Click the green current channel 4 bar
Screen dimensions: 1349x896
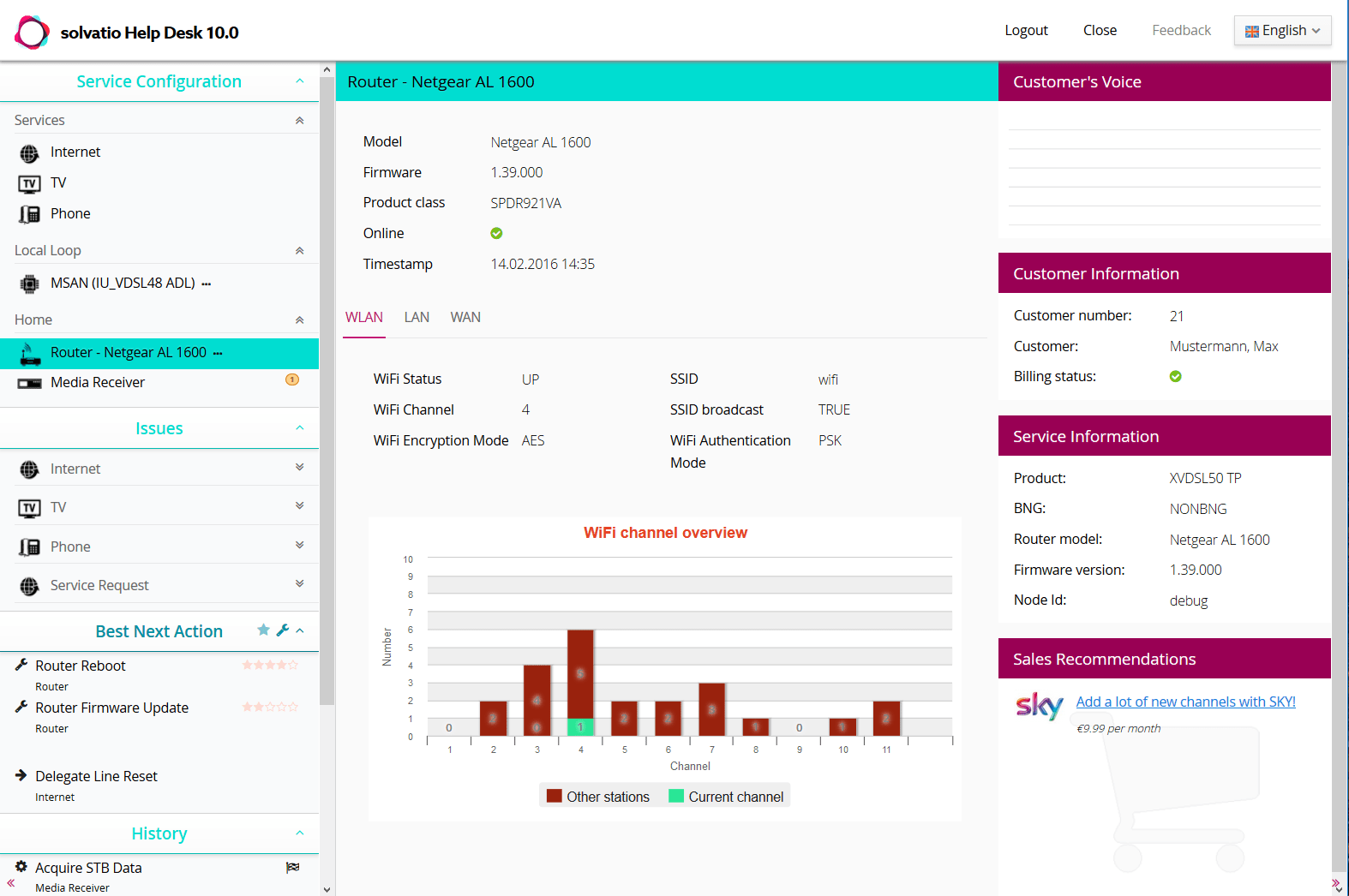coord(580,727)
